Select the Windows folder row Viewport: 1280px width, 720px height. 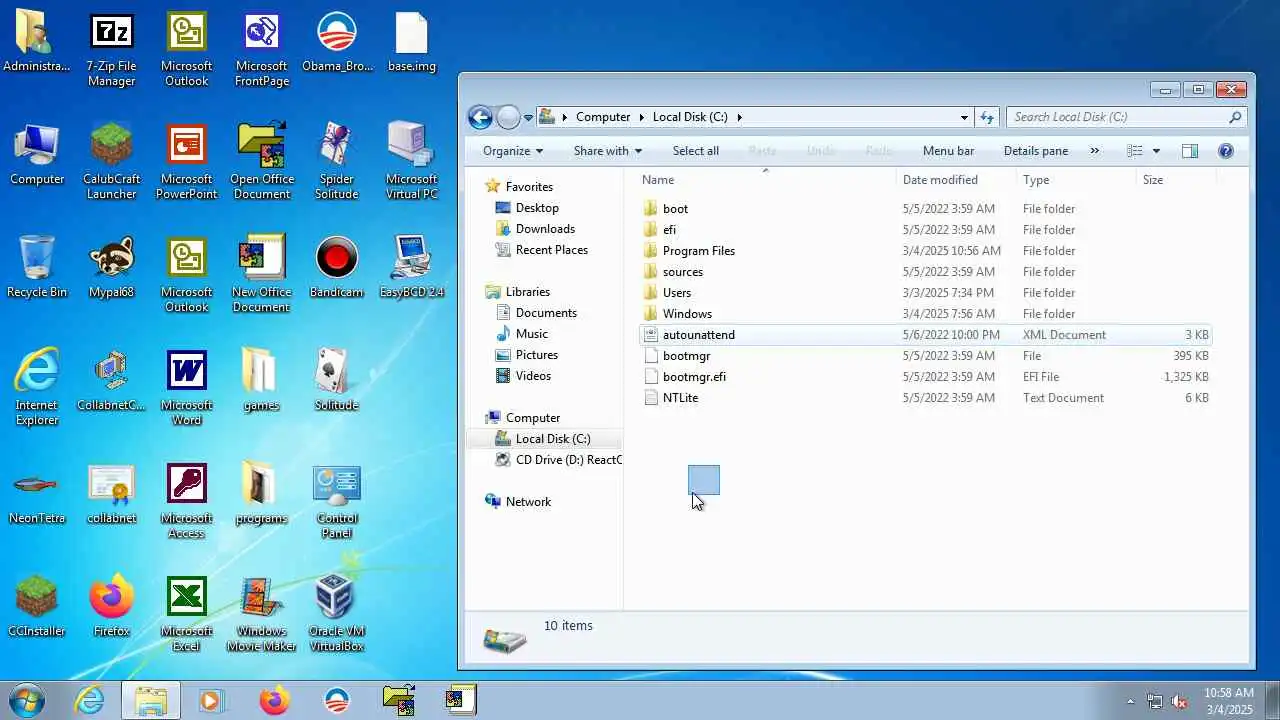coord(925,314)
